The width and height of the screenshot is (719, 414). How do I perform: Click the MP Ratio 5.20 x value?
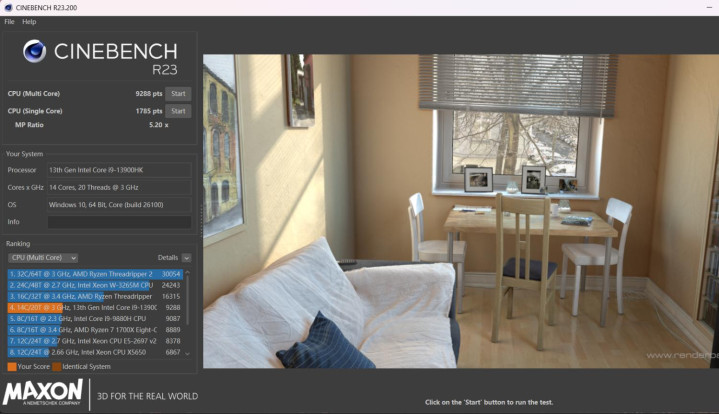coord(159,125)
